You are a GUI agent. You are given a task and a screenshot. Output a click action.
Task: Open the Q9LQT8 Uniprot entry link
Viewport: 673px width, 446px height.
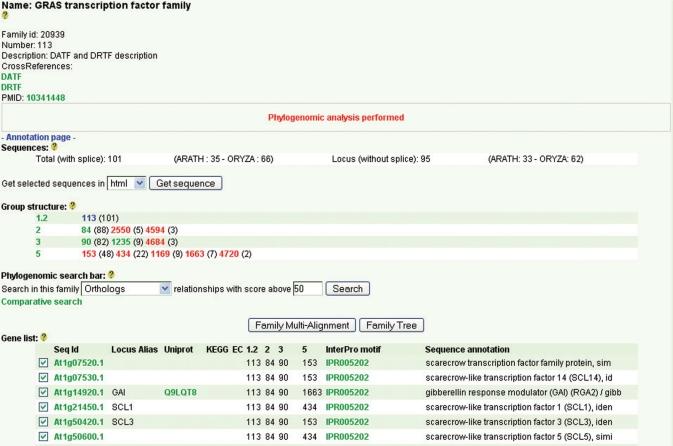(180, 393)
